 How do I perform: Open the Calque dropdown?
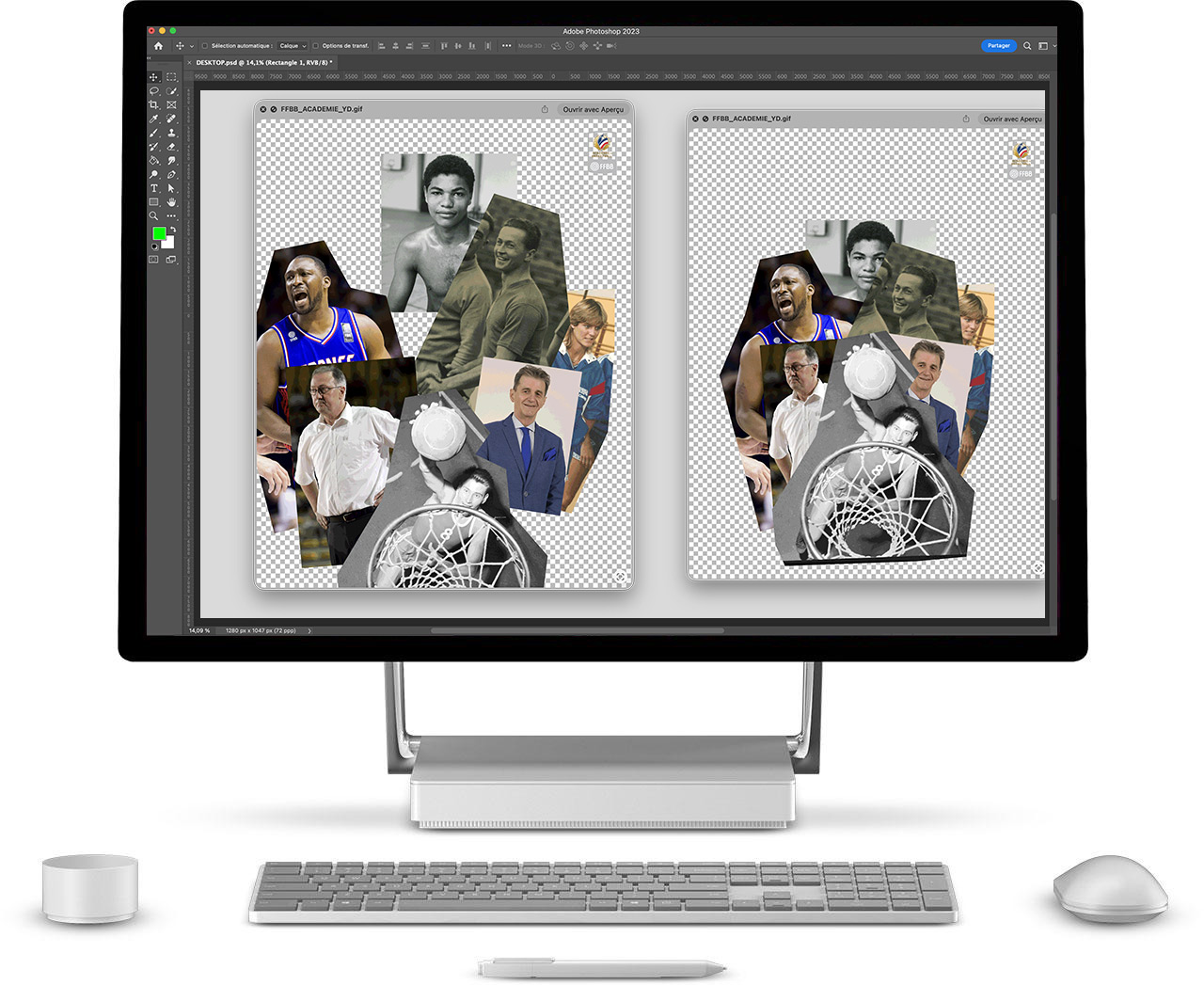pyautogui.click(x=292, y=45)
